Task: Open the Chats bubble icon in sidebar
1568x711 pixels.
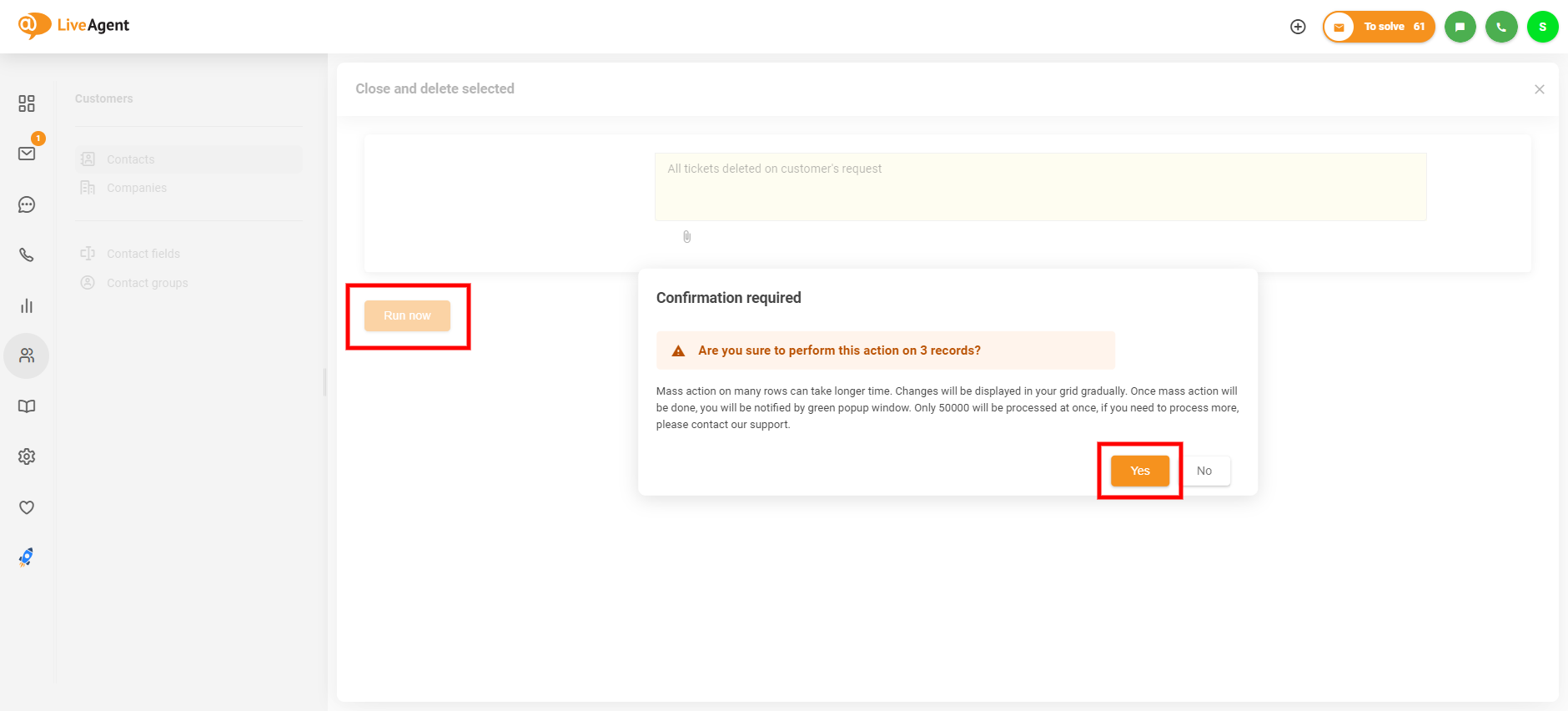Action: click(27, 204)
